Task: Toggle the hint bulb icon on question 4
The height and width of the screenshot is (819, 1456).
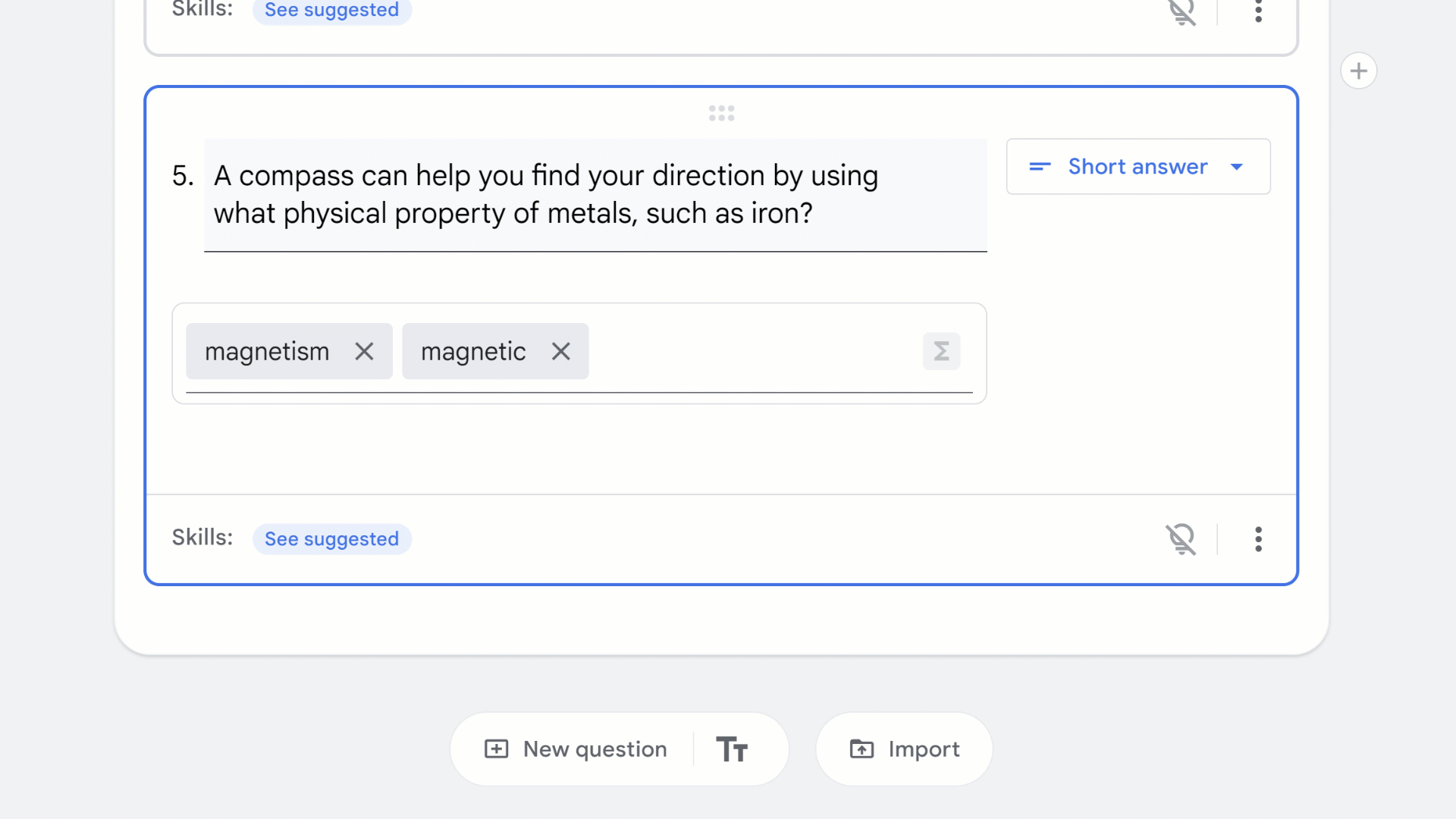Action: pos(1181,11)
